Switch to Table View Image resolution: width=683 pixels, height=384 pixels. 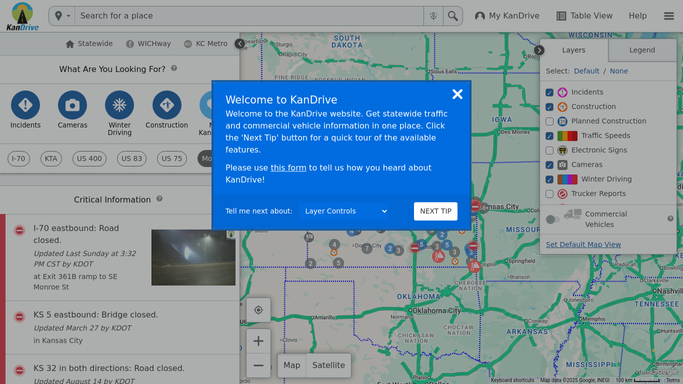point(584,16)
